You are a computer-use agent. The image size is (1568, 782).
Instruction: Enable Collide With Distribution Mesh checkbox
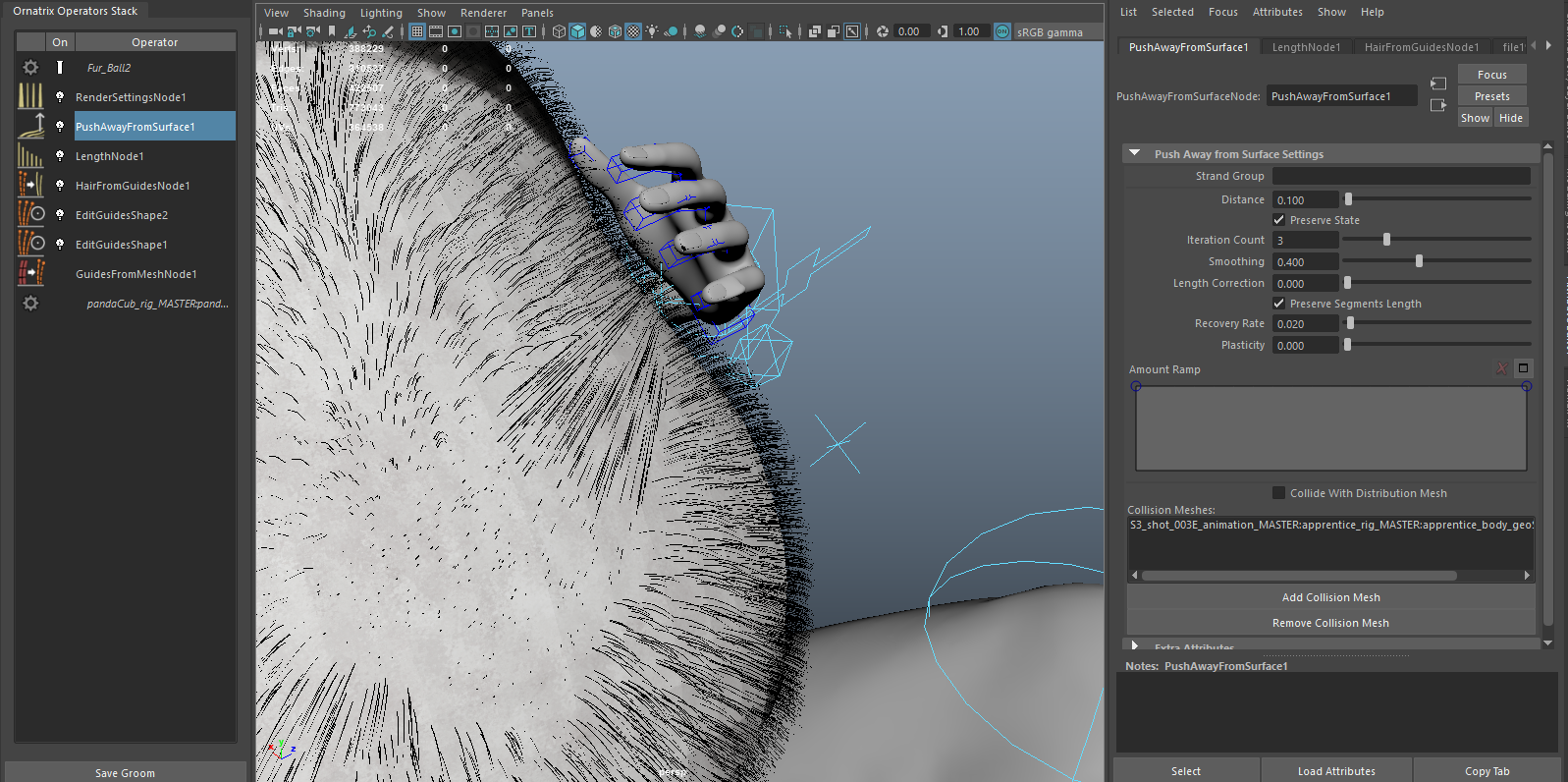pyautogui.click(x=1279, y=493)
